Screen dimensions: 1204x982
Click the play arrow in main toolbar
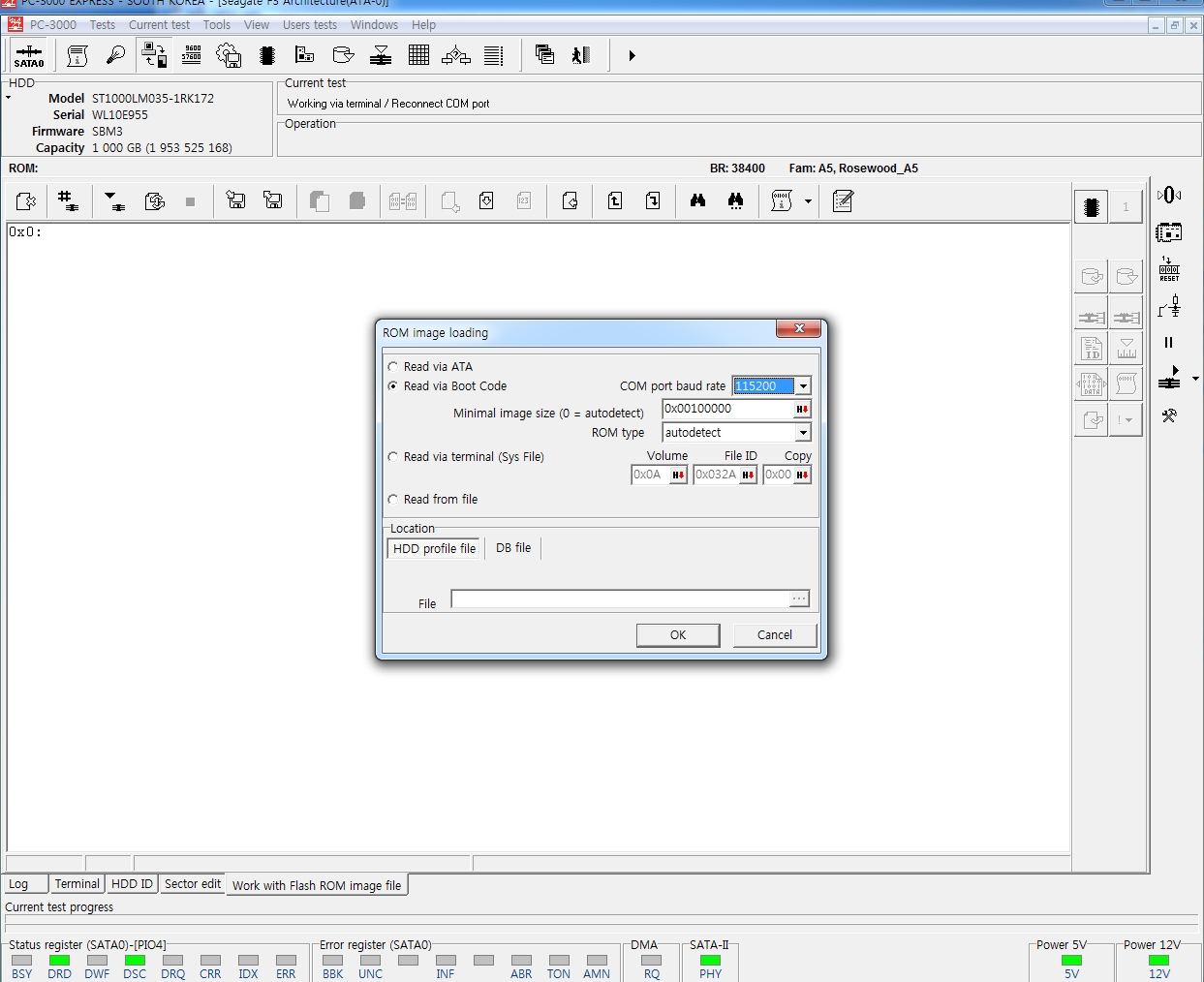click(x=632, y=56)
